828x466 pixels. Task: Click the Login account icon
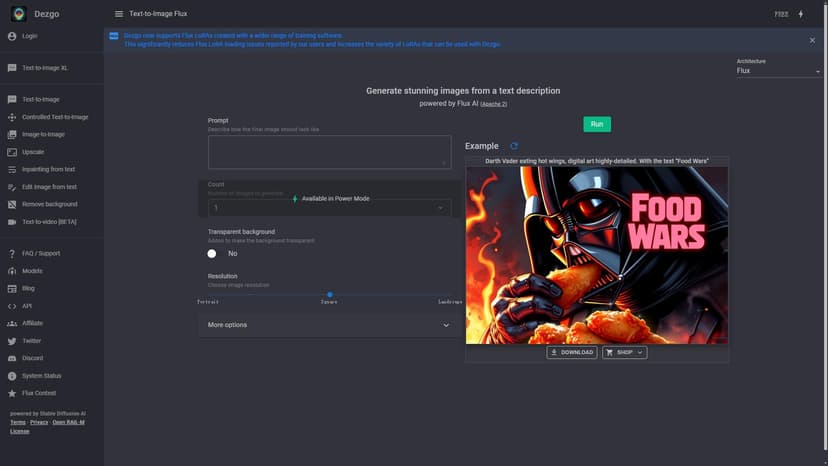(12, 36)
